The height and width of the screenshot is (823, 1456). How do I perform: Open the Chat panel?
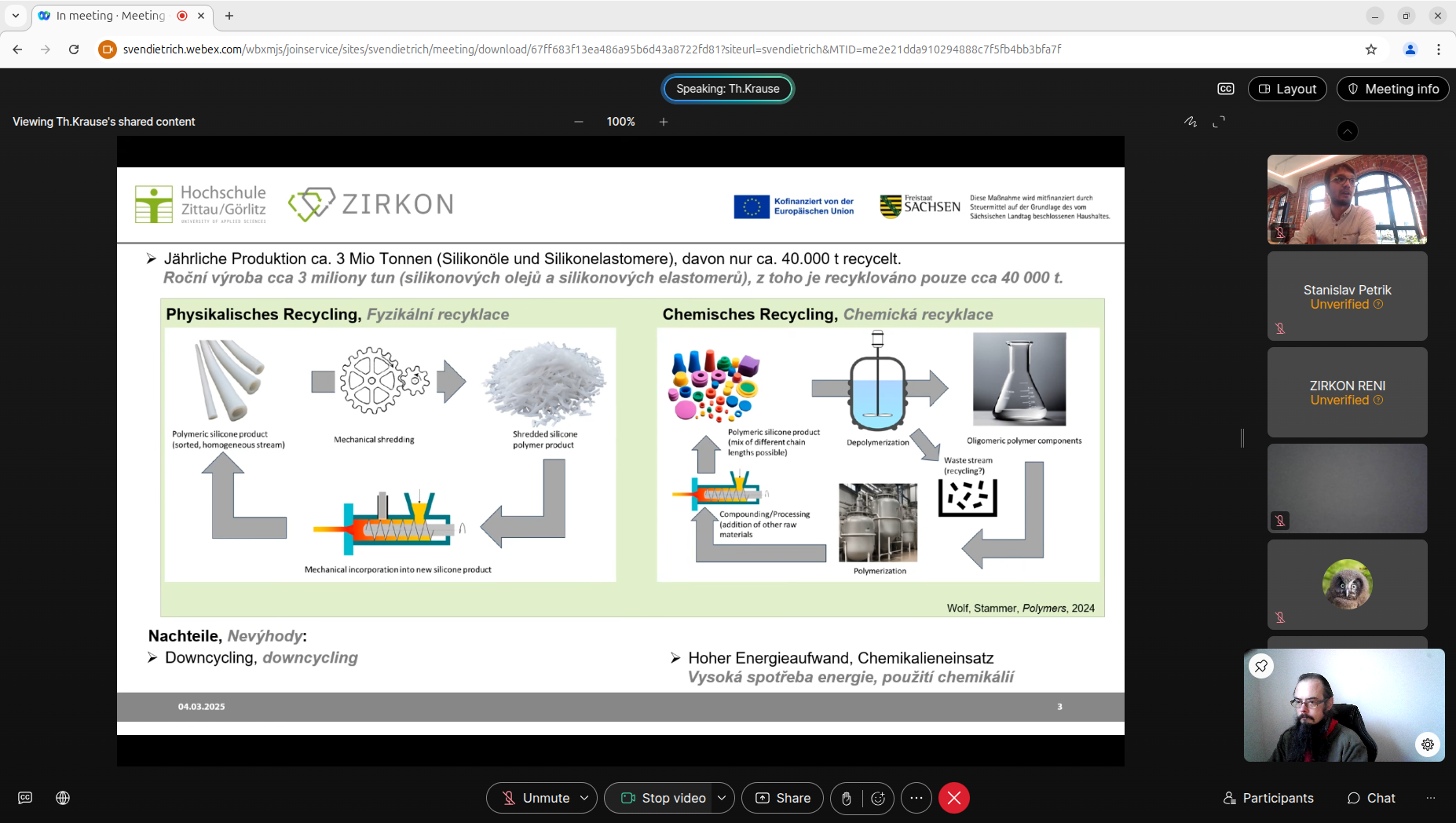point(1371,798)
